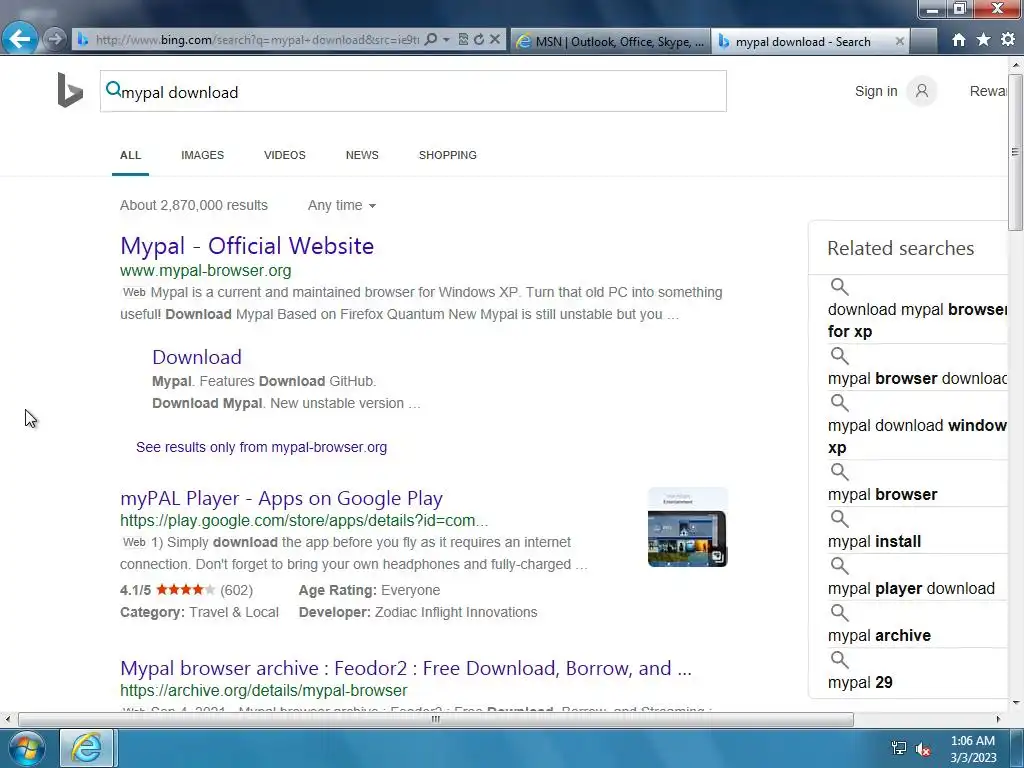Click About 2,870,000 results text
This screenshot has width=1024, height=768.
[194, 205]
